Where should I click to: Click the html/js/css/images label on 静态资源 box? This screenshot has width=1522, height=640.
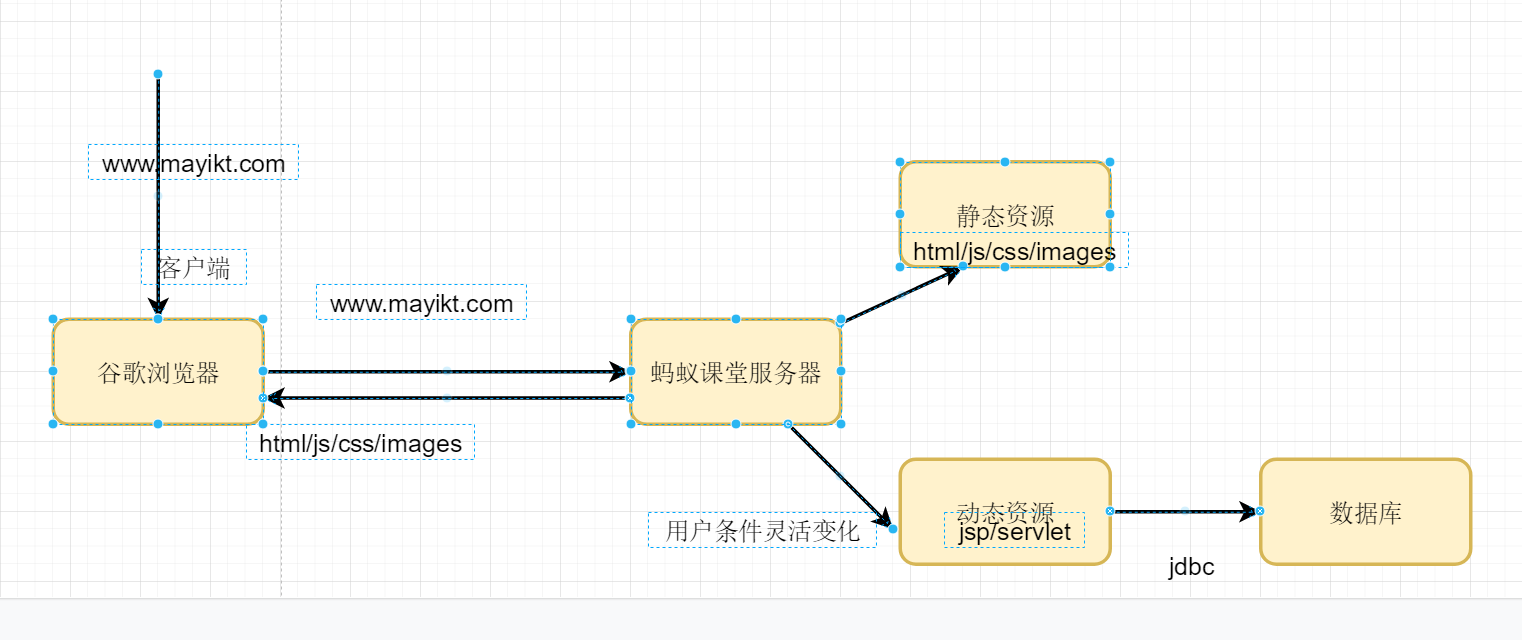[1014, 250]
